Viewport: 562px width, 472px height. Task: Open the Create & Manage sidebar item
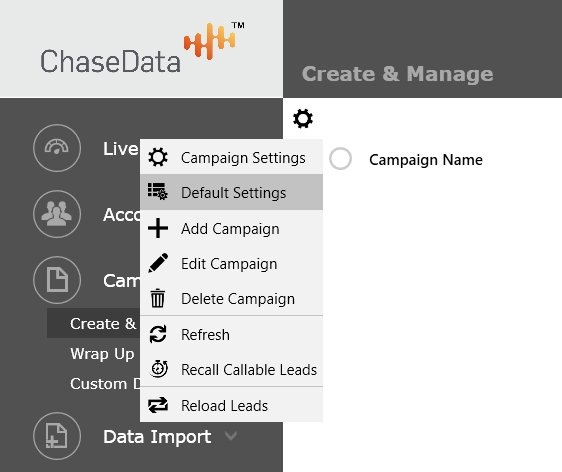94,323
